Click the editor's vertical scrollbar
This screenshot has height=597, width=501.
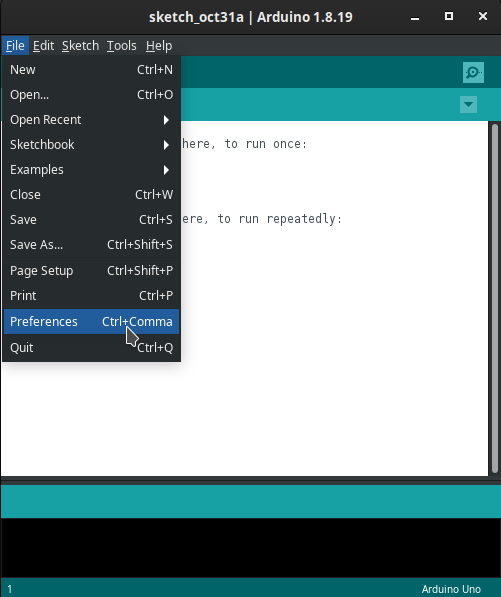[x=495, y=298]
